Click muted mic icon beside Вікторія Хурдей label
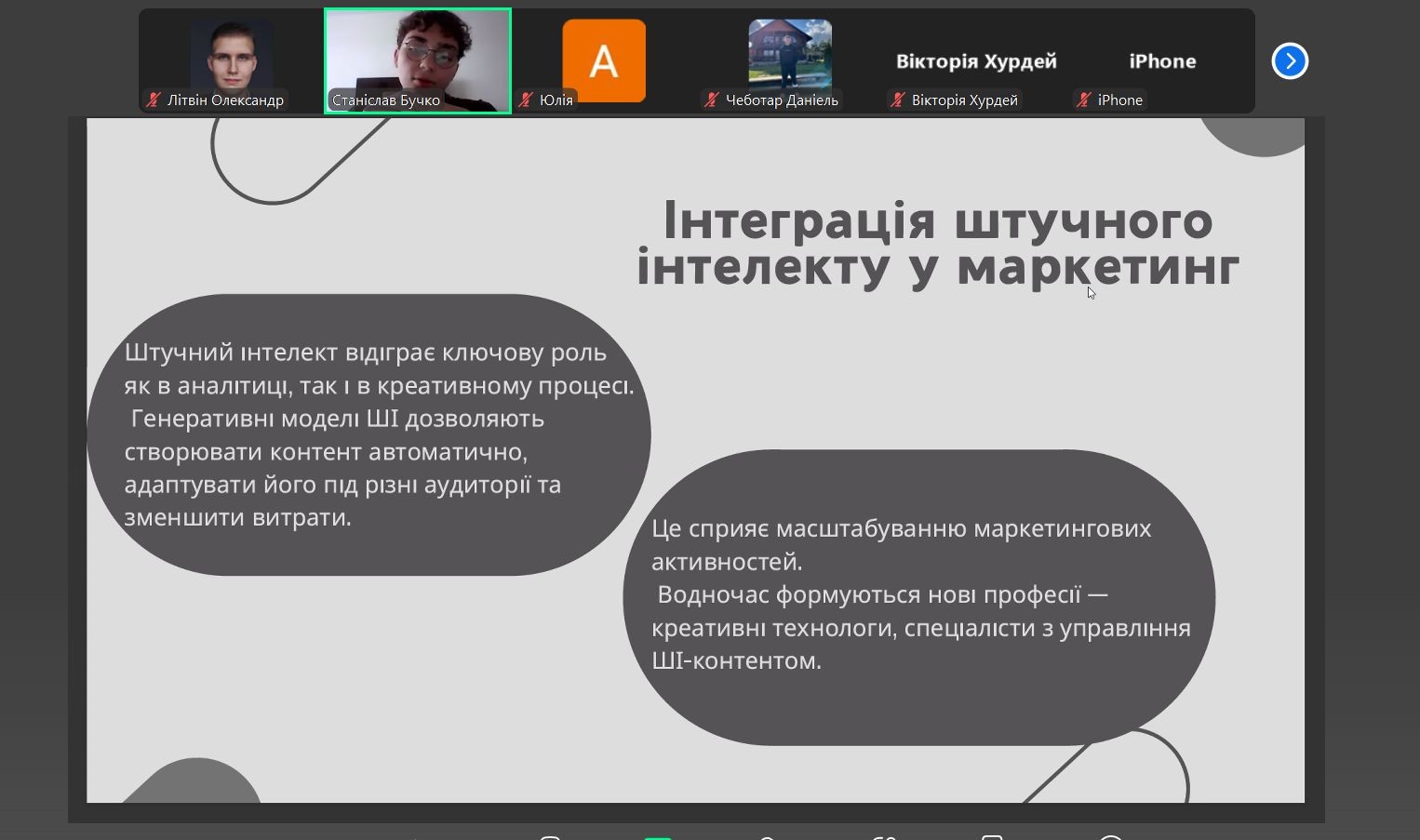Screen dimensions: 1420x840 pyautogui.click(x=898, y=100)
